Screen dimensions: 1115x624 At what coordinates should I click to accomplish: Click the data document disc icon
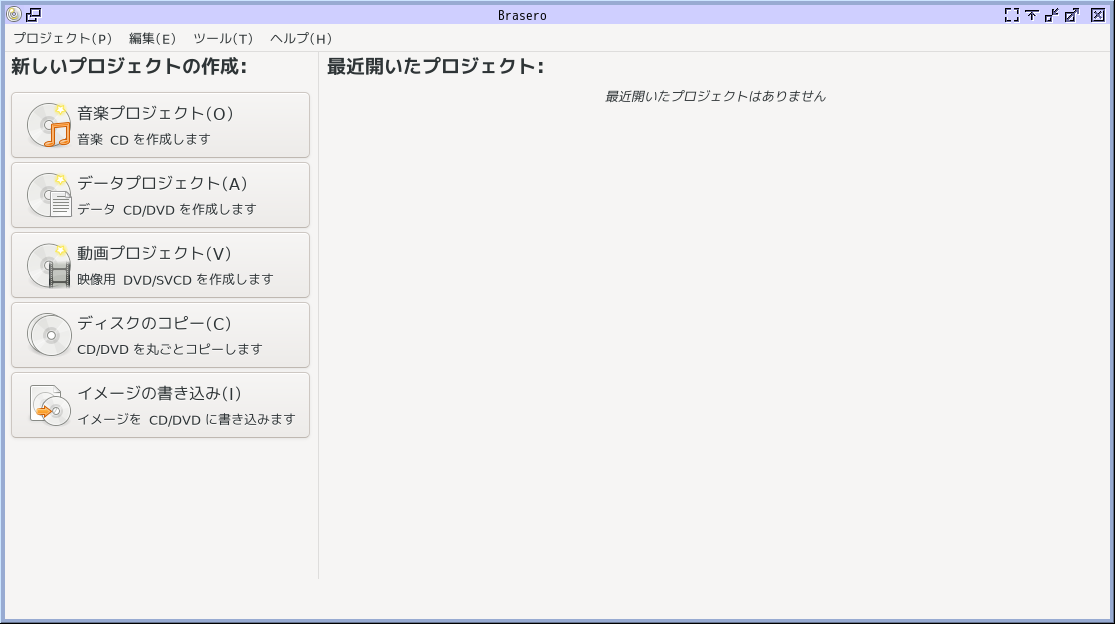pyautogui.click(x=49, y=195)
